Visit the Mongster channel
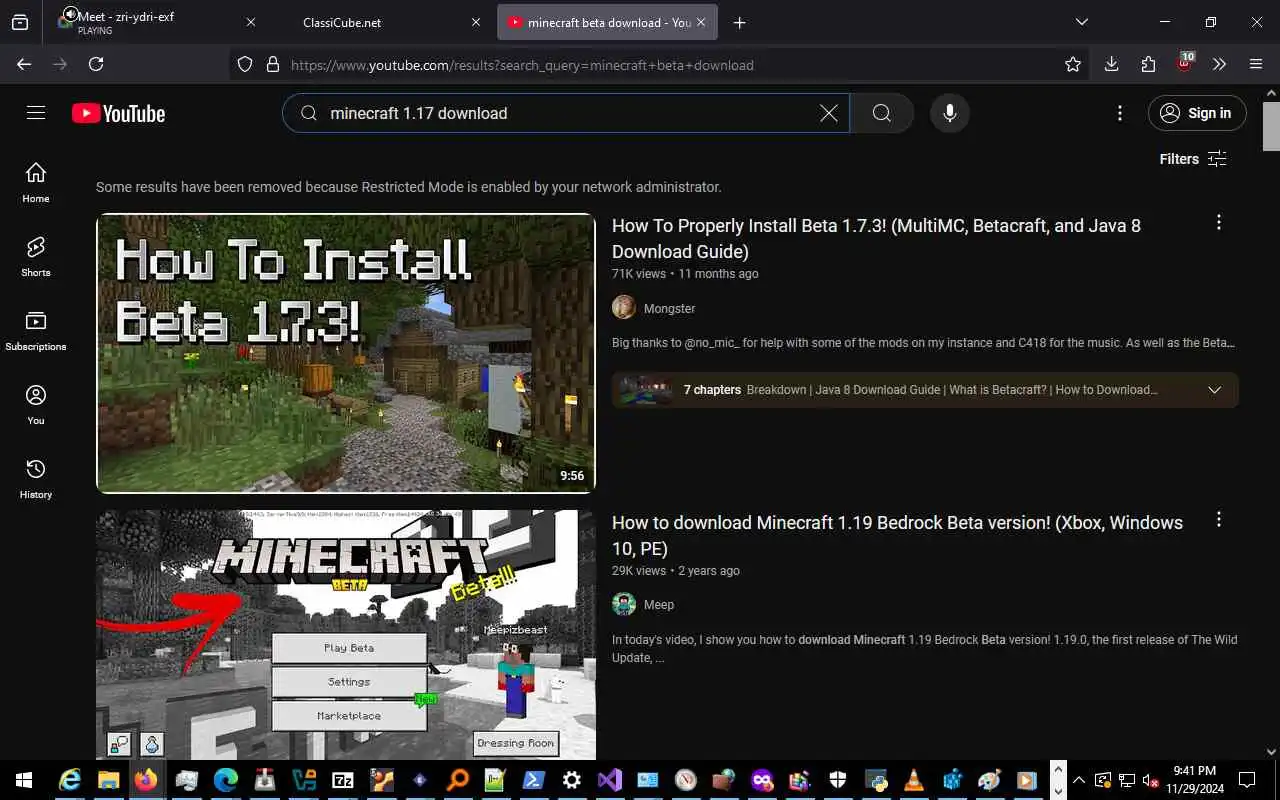This screenshot has width=1280, height=800. tap(669, 309)
